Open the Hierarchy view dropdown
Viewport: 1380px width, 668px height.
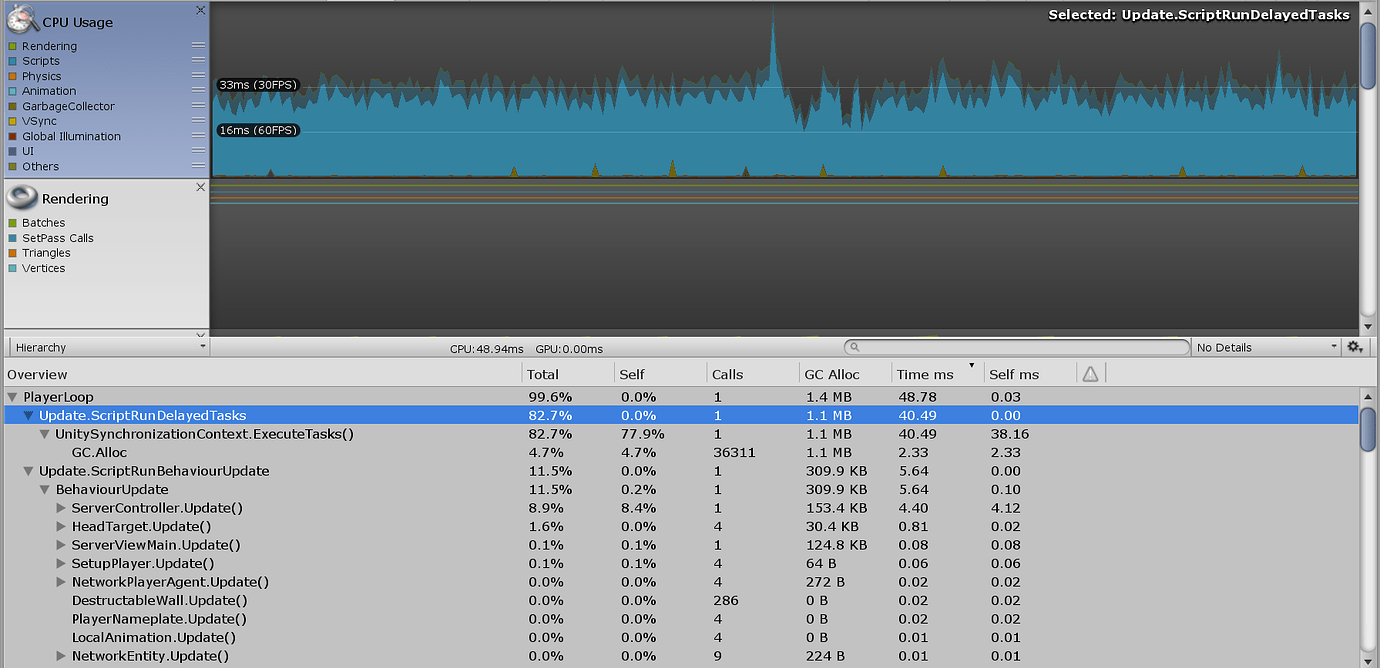[108, 347]
